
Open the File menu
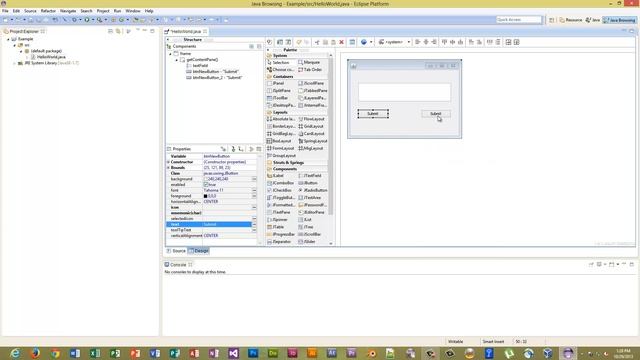5,11
